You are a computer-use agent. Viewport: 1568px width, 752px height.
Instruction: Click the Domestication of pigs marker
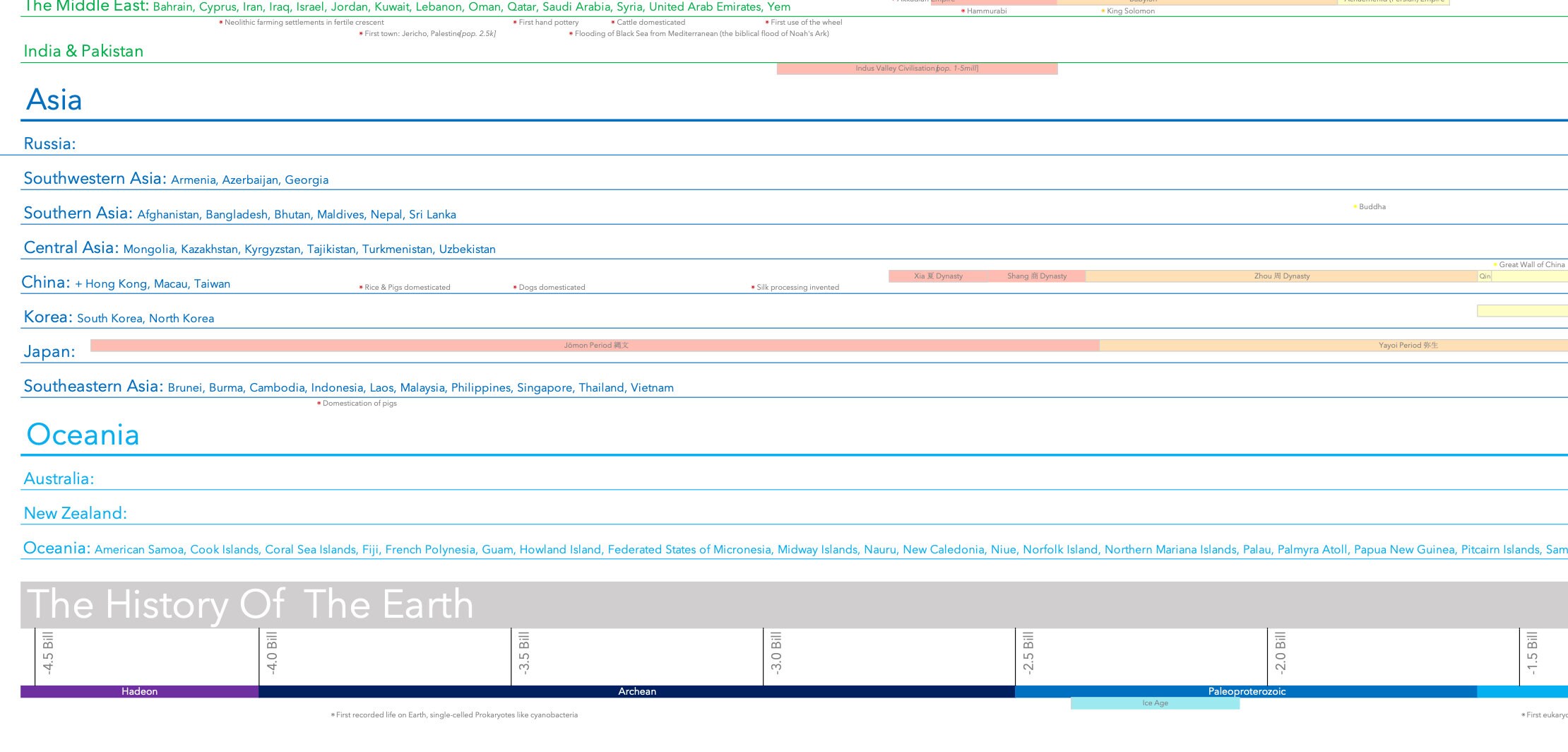[319, 403]
